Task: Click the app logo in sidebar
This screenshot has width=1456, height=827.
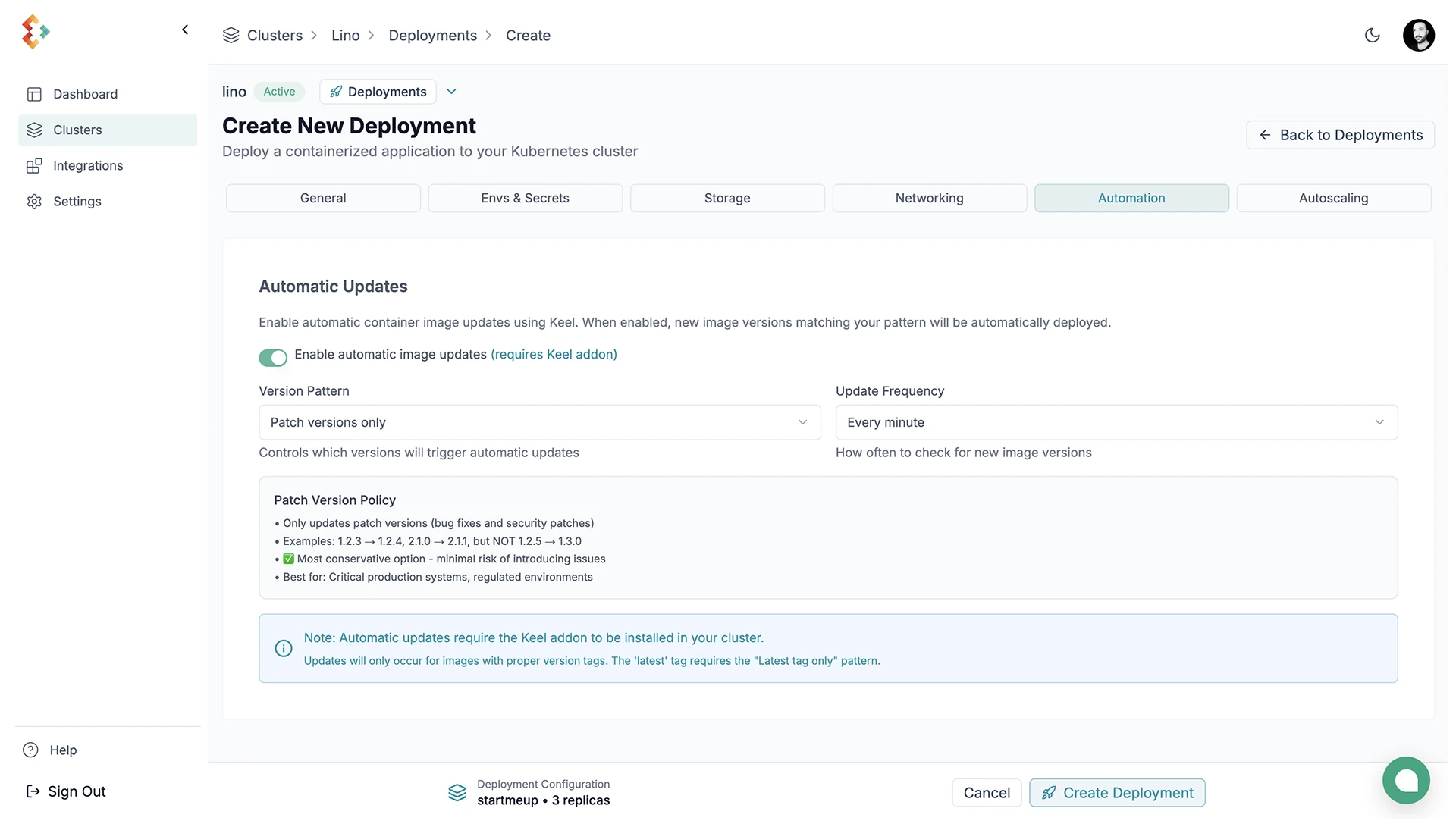Action: point(35,32)
